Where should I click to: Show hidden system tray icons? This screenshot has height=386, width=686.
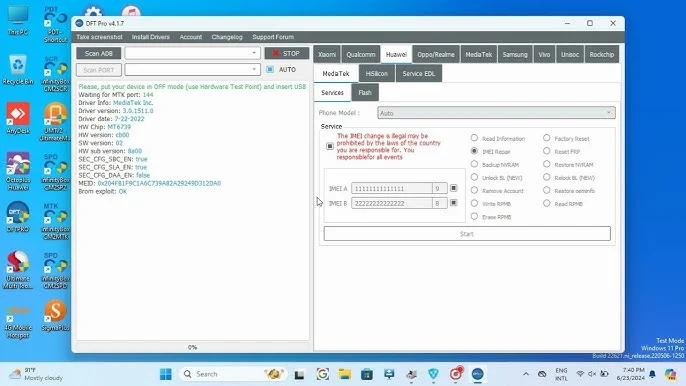click(526, 374)
